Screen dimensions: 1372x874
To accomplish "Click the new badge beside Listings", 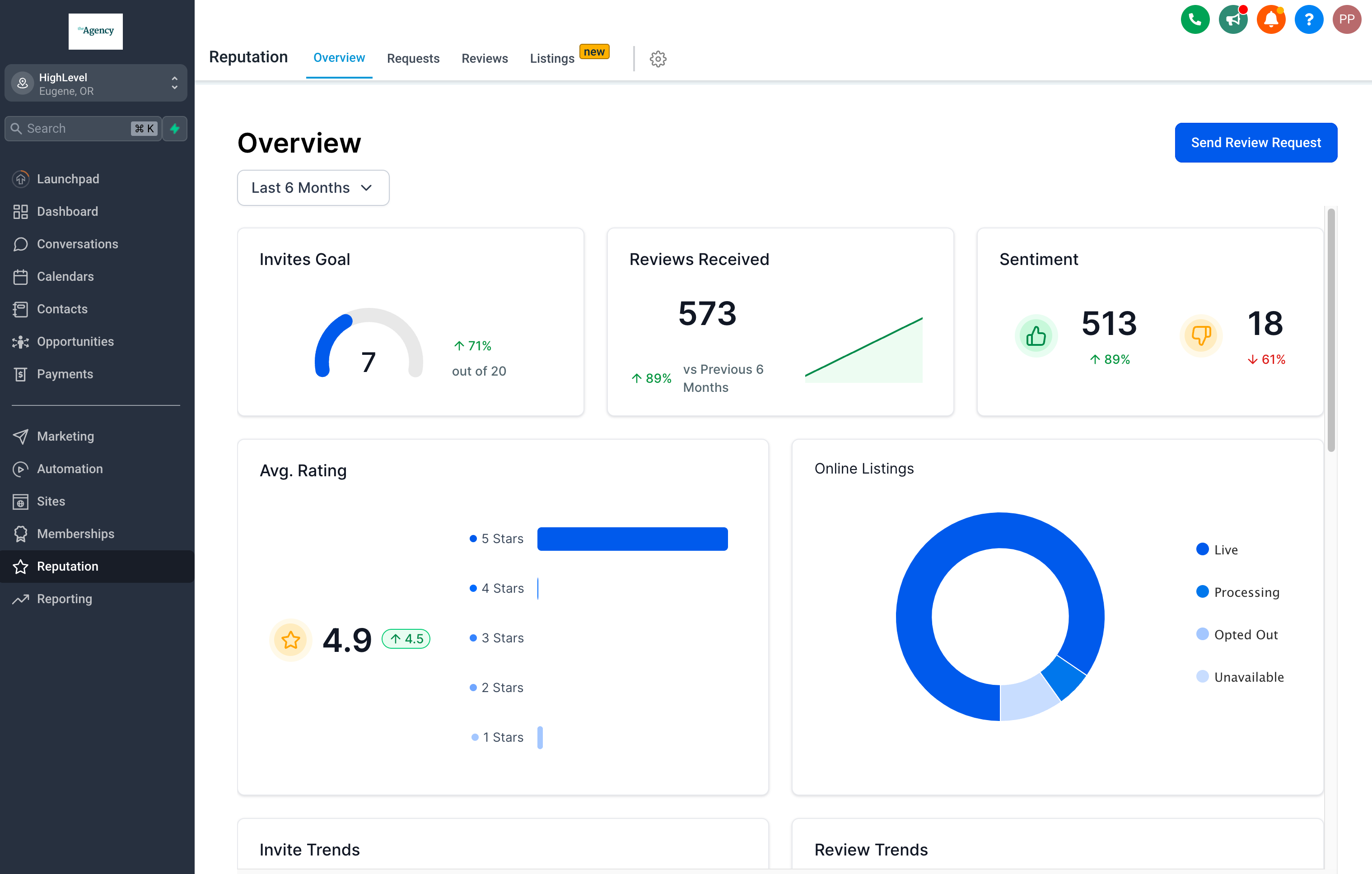I will click(594, 52).
